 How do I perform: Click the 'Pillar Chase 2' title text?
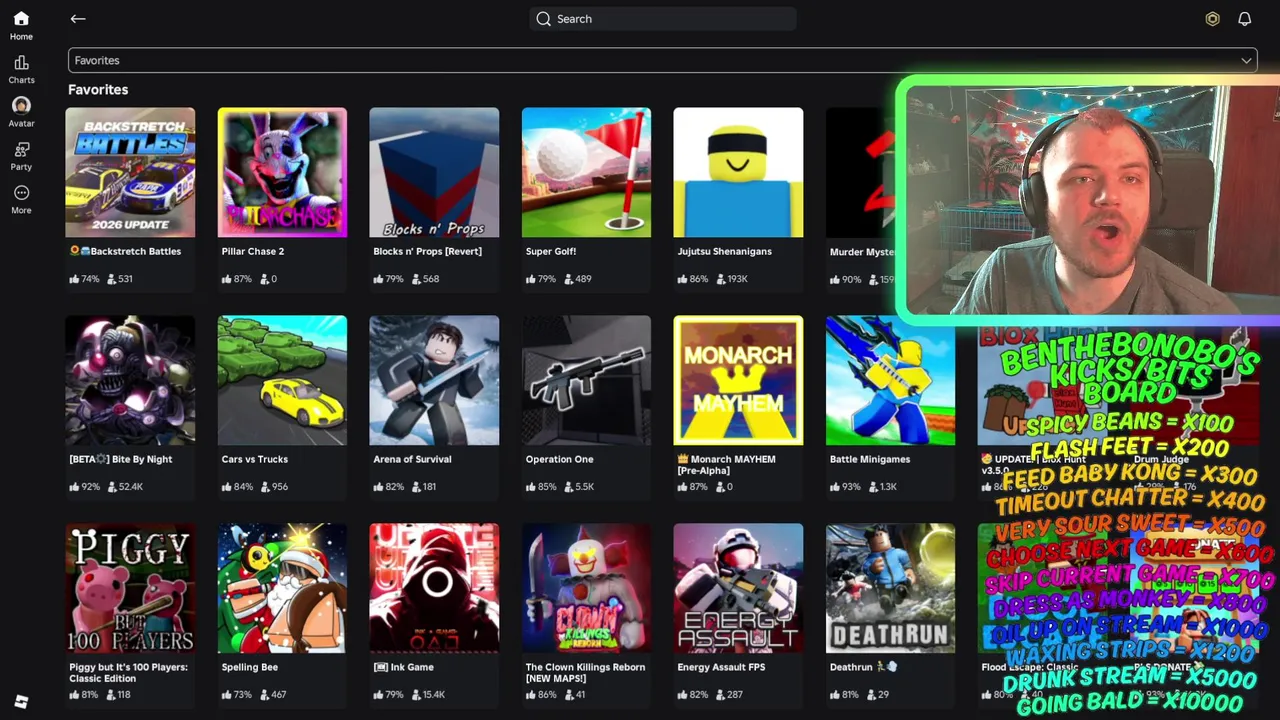(x=253, y=251)
